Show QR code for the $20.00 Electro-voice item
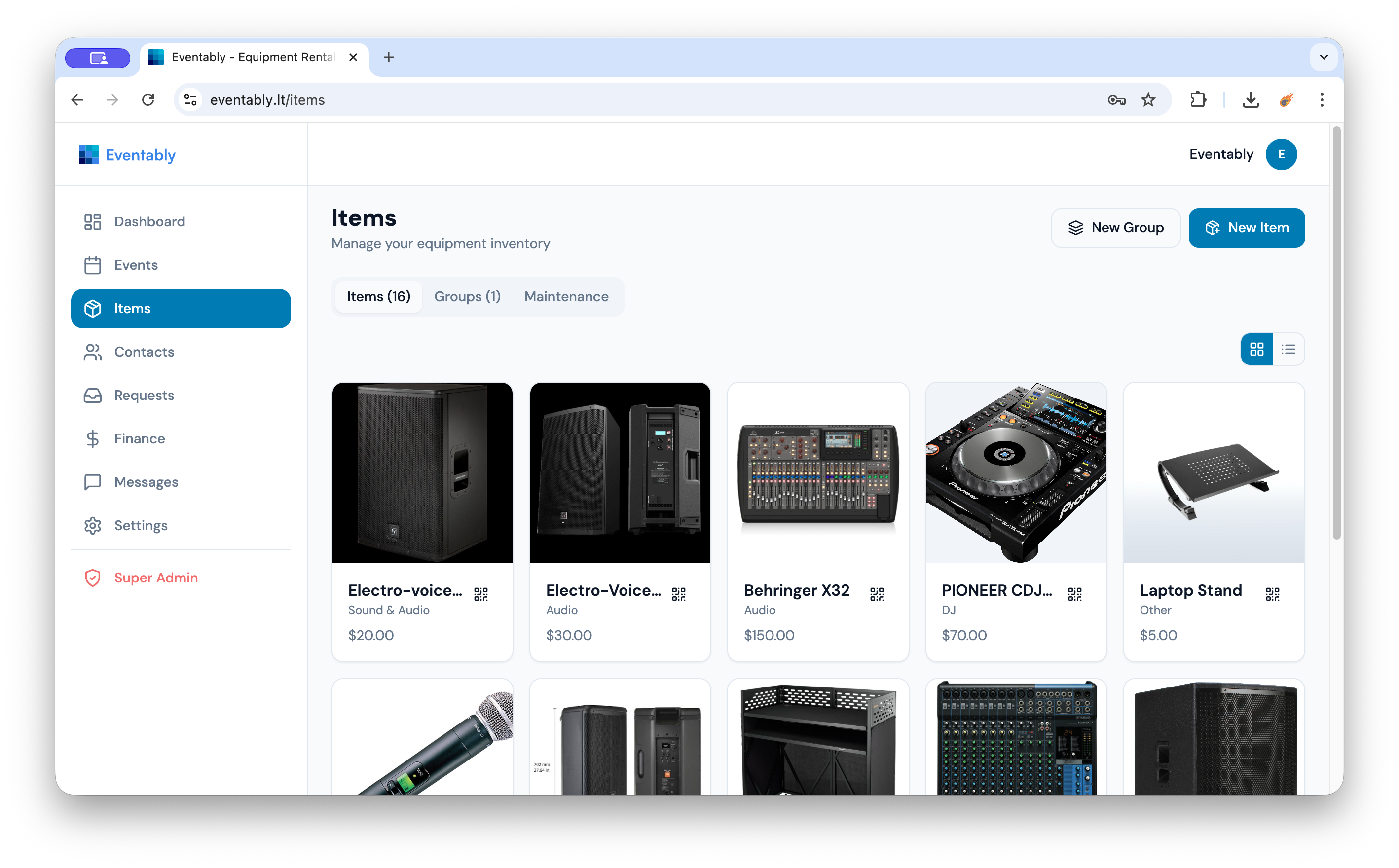This screenshot has height=868, width=1399. pyautogui.click(x=481, y=594)
